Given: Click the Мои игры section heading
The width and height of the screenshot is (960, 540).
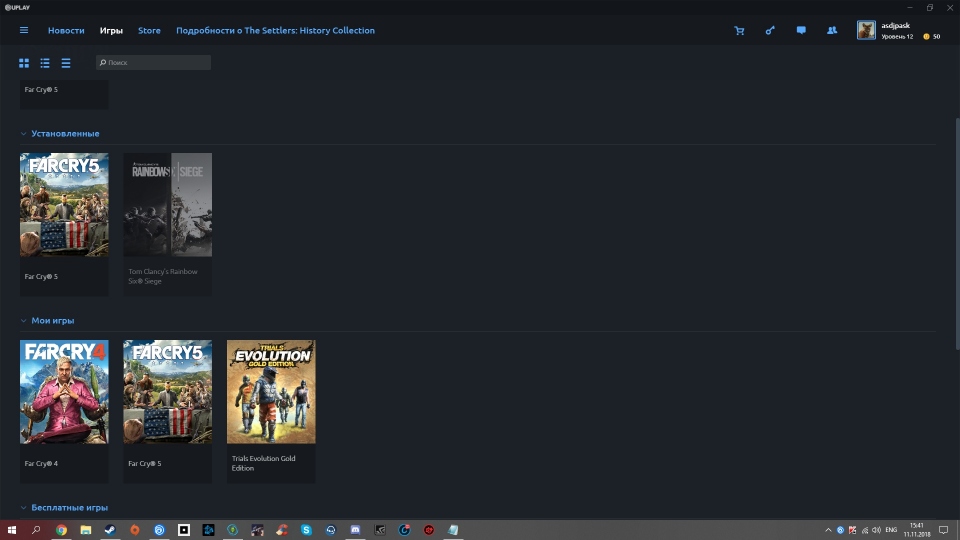Looking at the screenshot, I should [53, 321].
